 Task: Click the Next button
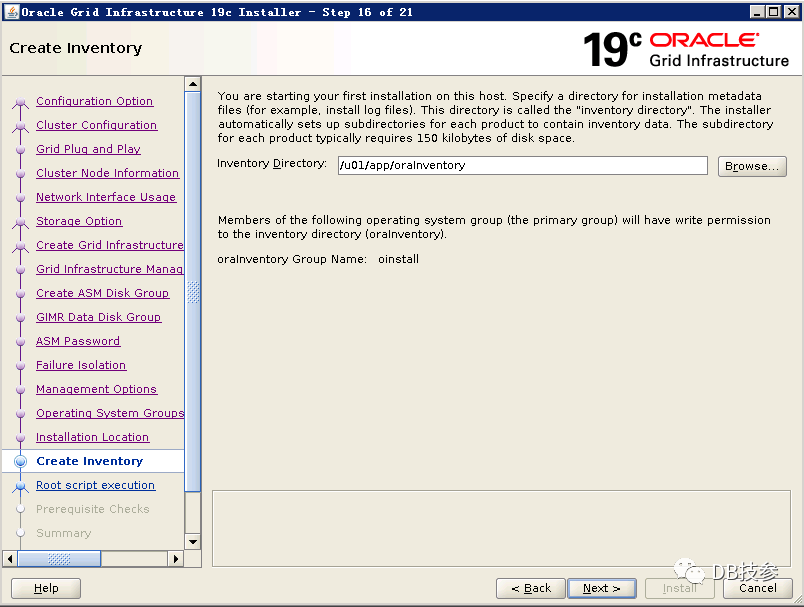point(601,588)
